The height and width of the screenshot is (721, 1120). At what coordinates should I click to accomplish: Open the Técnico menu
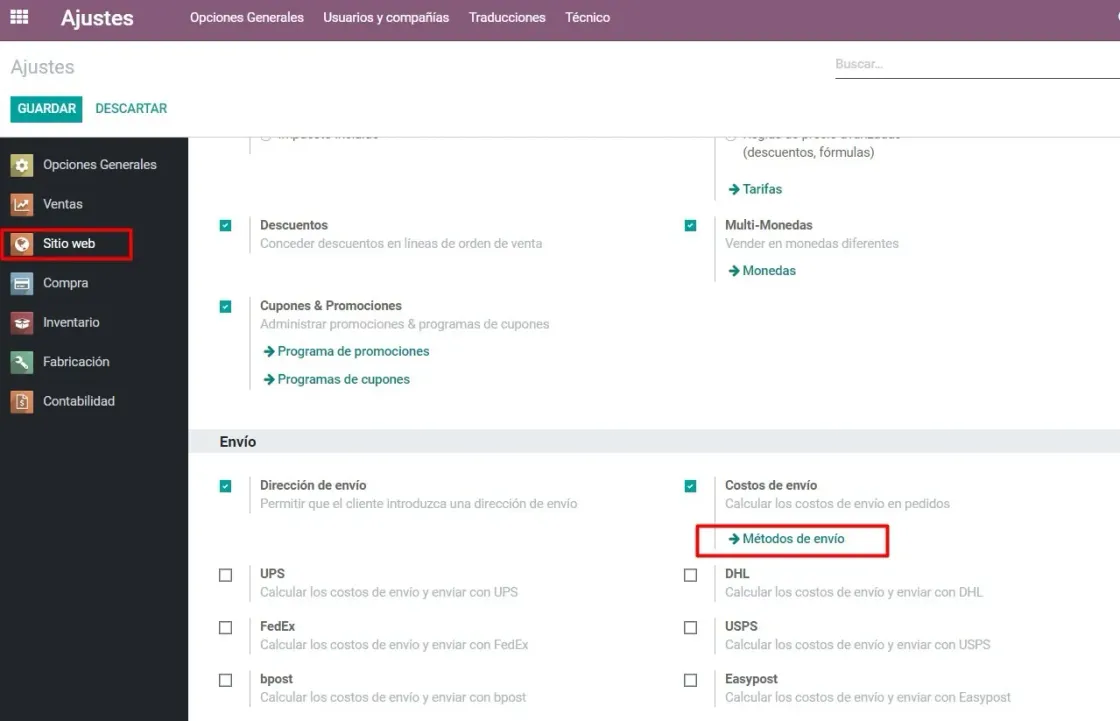tap(587, 17)
